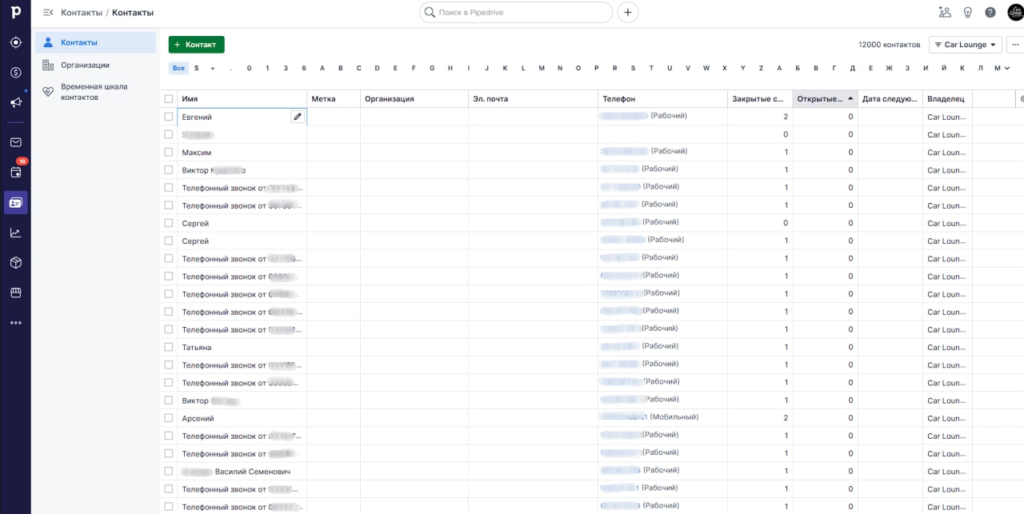Select the Все alphabet filter

[179, 68]
